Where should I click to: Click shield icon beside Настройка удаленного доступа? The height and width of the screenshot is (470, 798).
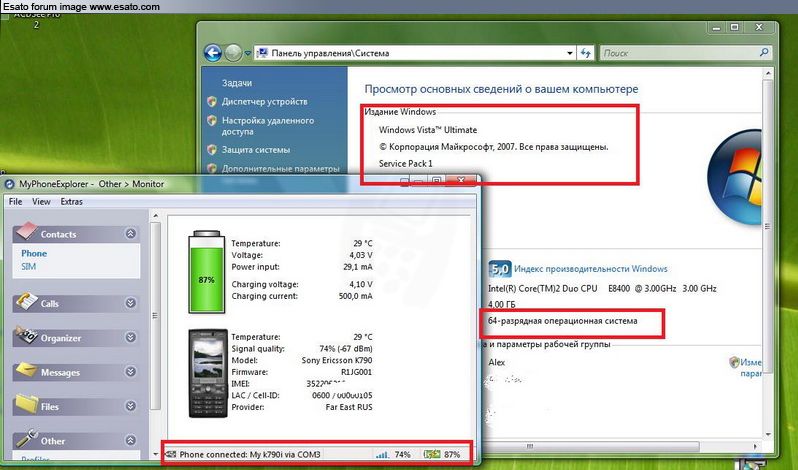point(212,121)
